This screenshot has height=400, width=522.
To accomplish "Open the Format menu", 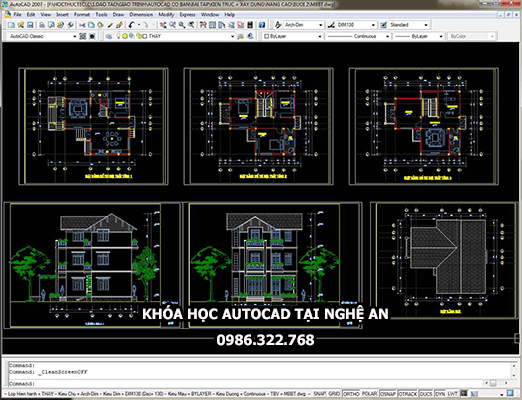I will click(x=82, y=15).
